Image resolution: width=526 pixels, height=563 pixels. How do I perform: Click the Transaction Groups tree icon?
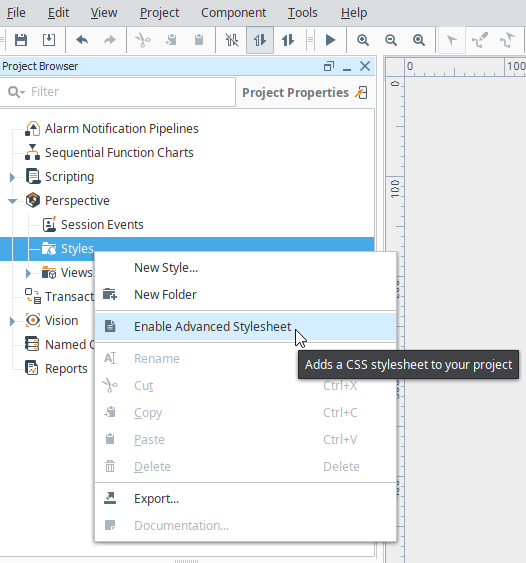(33, 296)
